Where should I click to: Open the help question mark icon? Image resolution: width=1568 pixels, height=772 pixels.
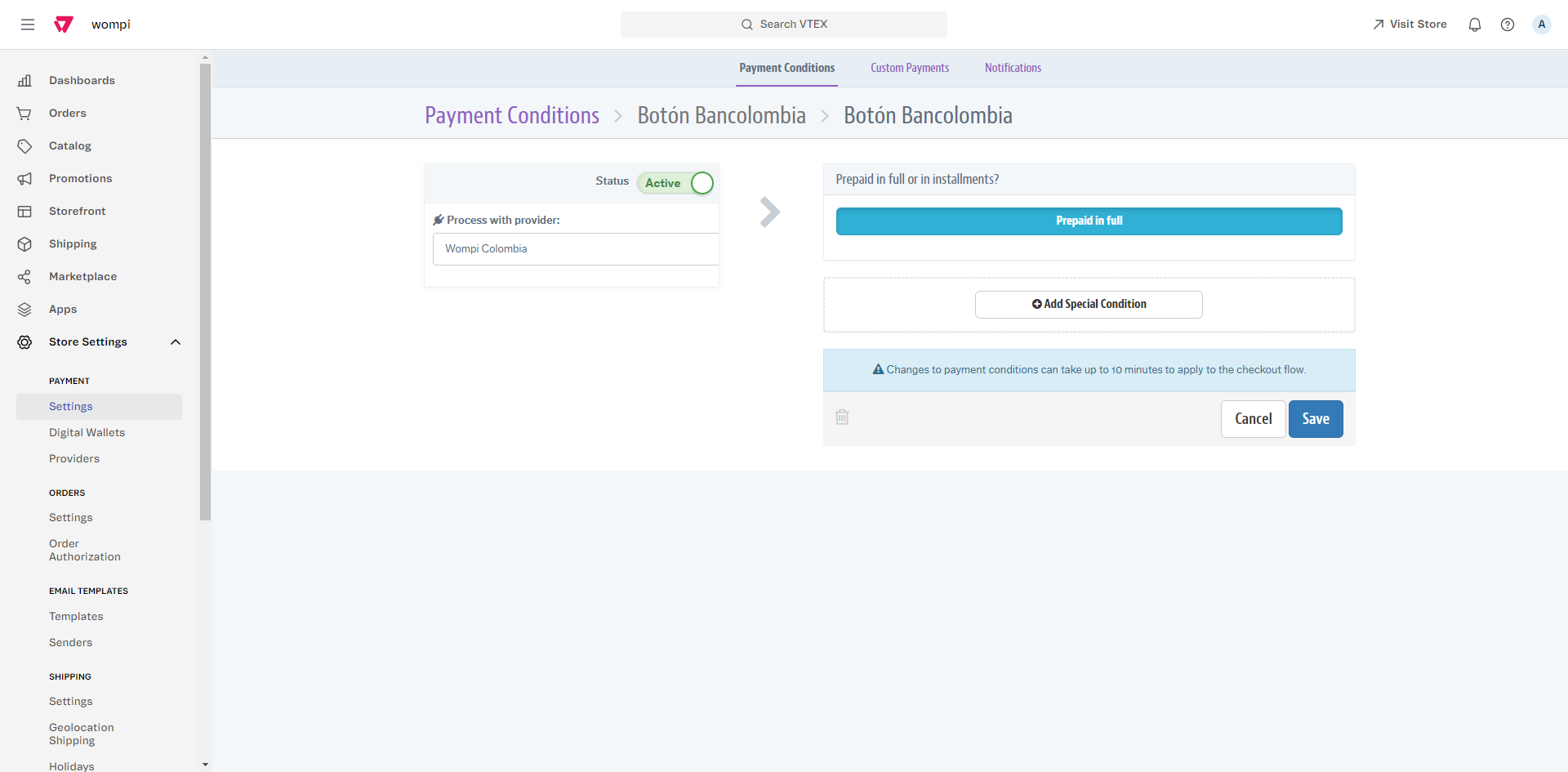click(x=1507, y=25)
